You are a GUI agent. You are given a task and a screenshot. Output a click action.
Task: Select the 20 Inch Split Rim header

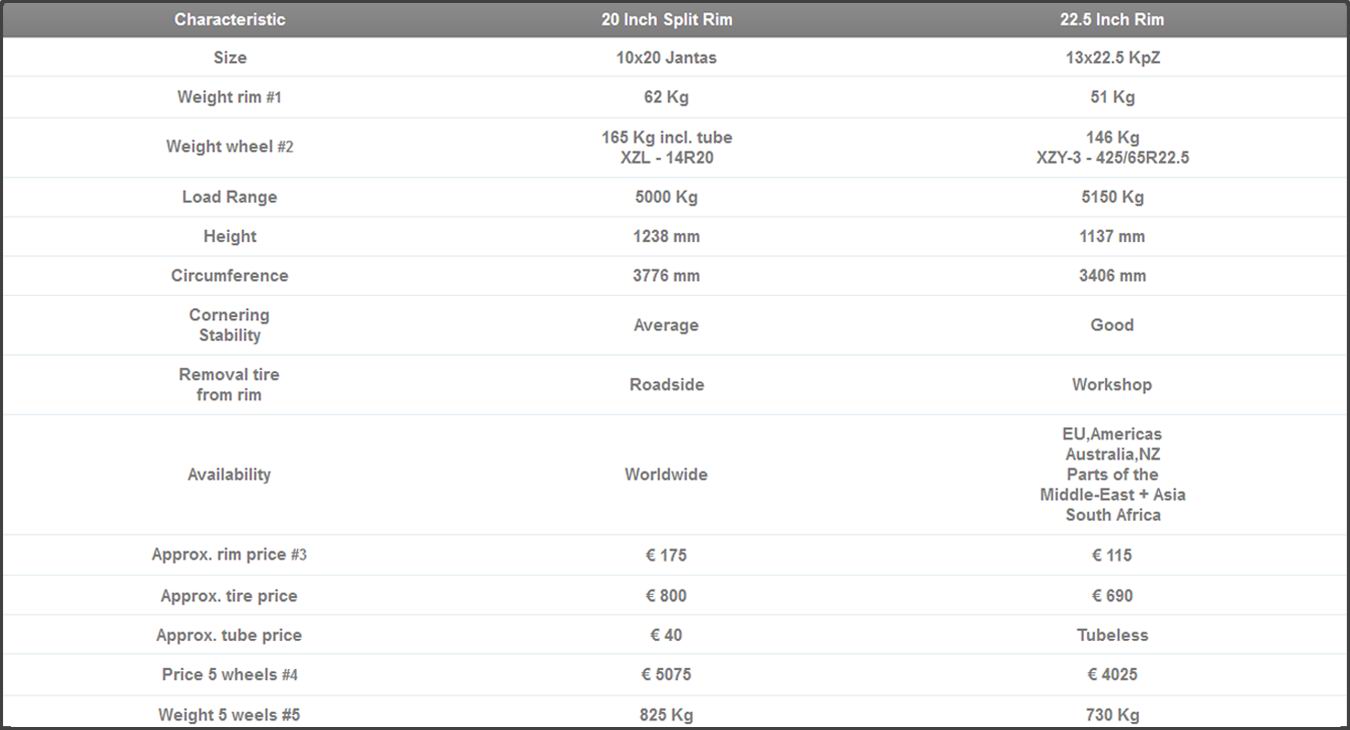pos(666,19)
